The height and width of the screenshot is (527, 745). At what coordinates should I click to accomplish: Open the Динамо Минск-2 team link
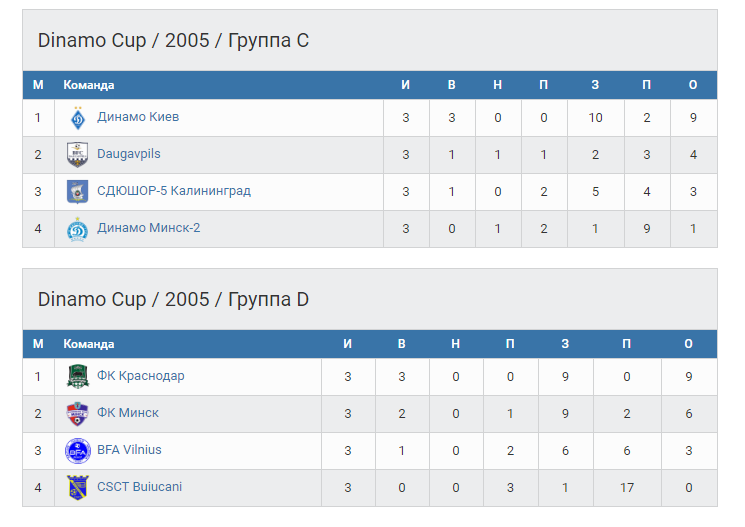pos(149,228)
